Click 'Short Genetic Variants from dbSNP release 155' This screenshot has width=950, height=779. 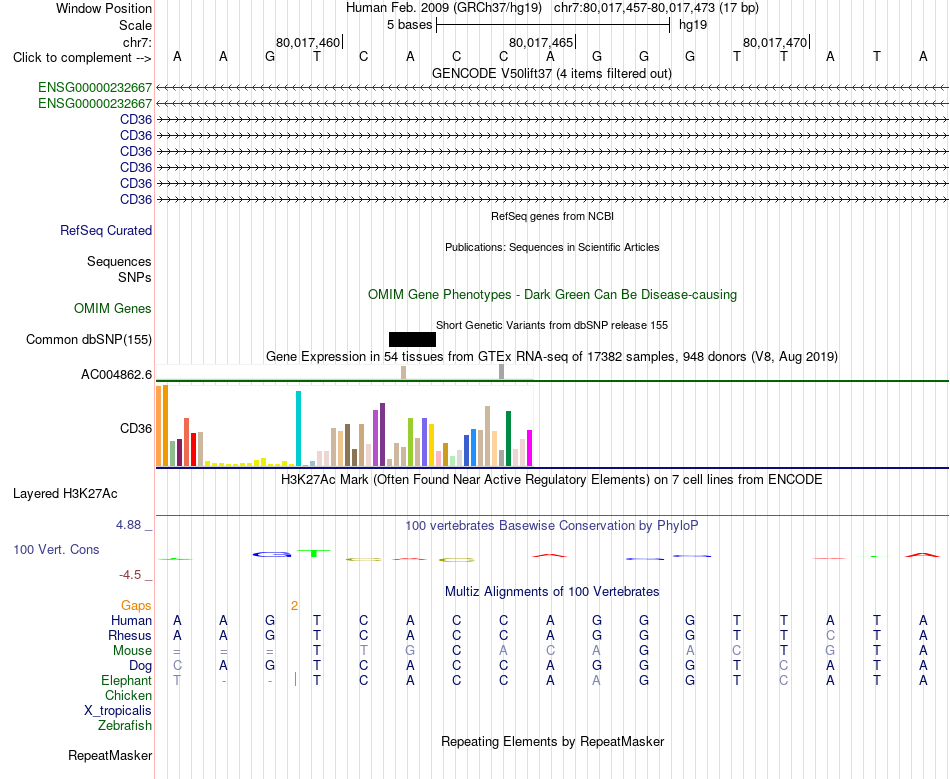pyautogui.click(x=552, y=325)
